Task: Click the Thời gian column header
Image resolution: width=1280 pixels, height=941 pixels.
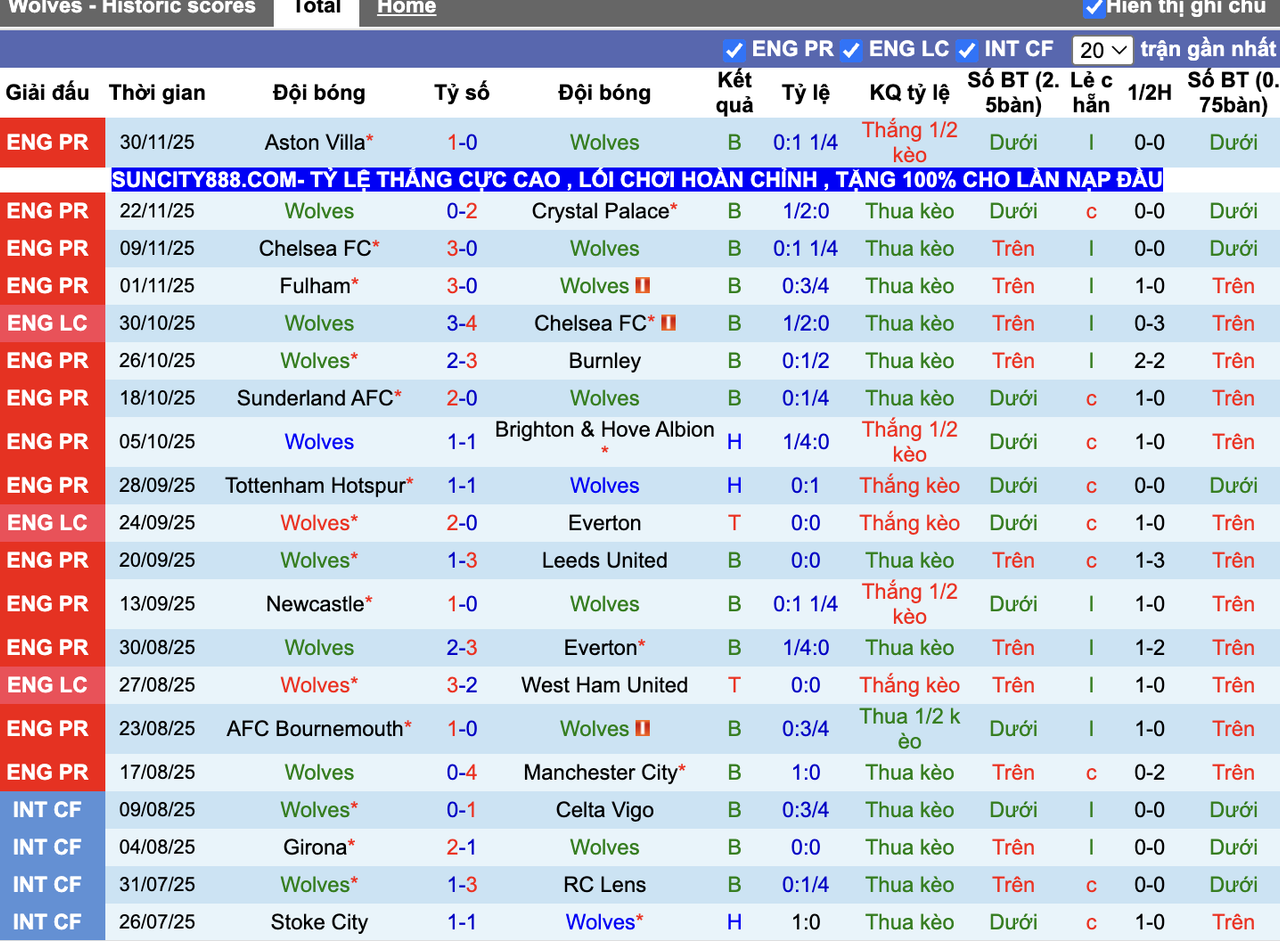Action: point(157,93)
